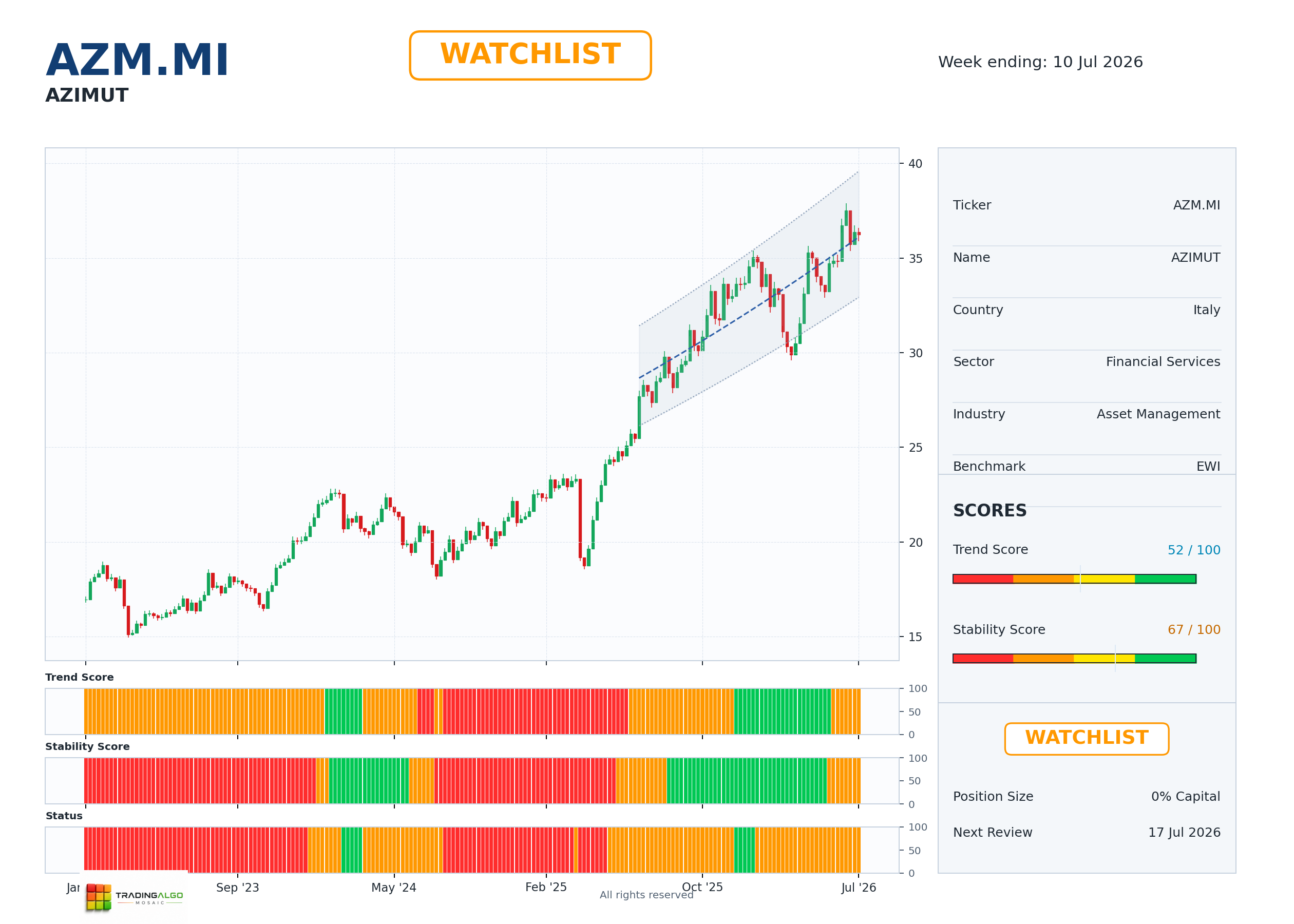Click the dashed blue regression trend line
Viewport: 1294px width, 924px height.
coord(749,309)
